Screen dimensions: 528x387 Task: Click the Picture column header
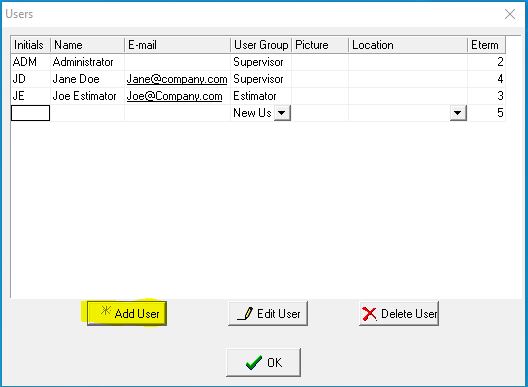pos(320,45)
